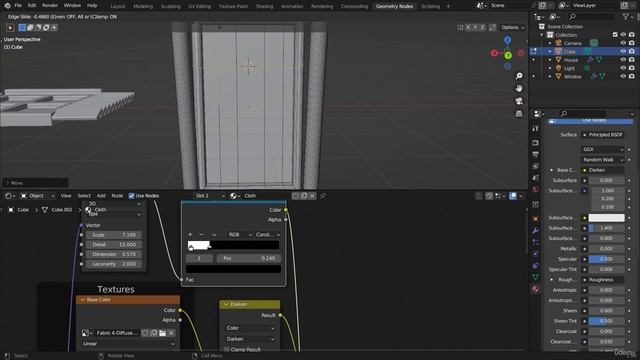Unlink Cloth material X button in header
Screen dimensions: 640x360
pos(312,196)
